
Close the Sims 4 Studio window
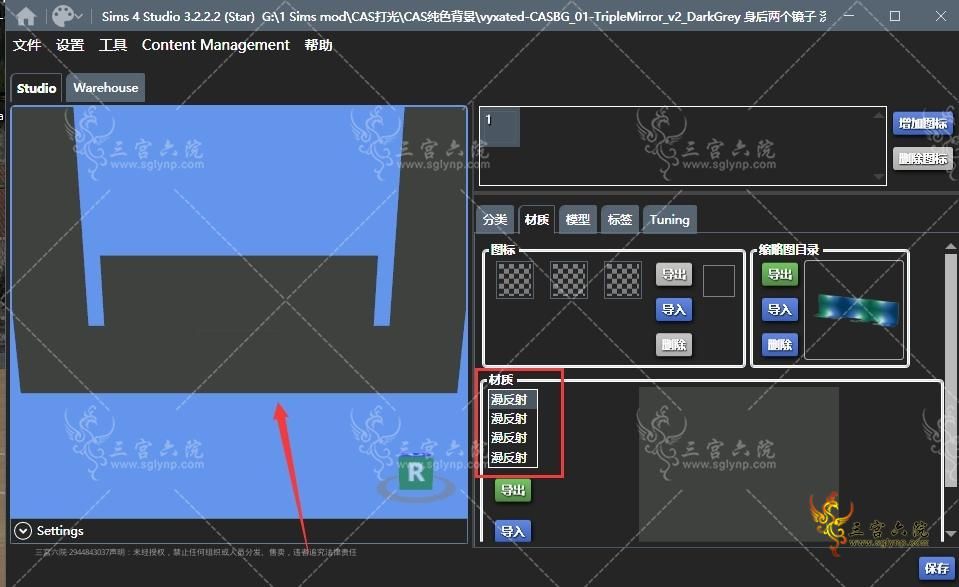[941, 16]
